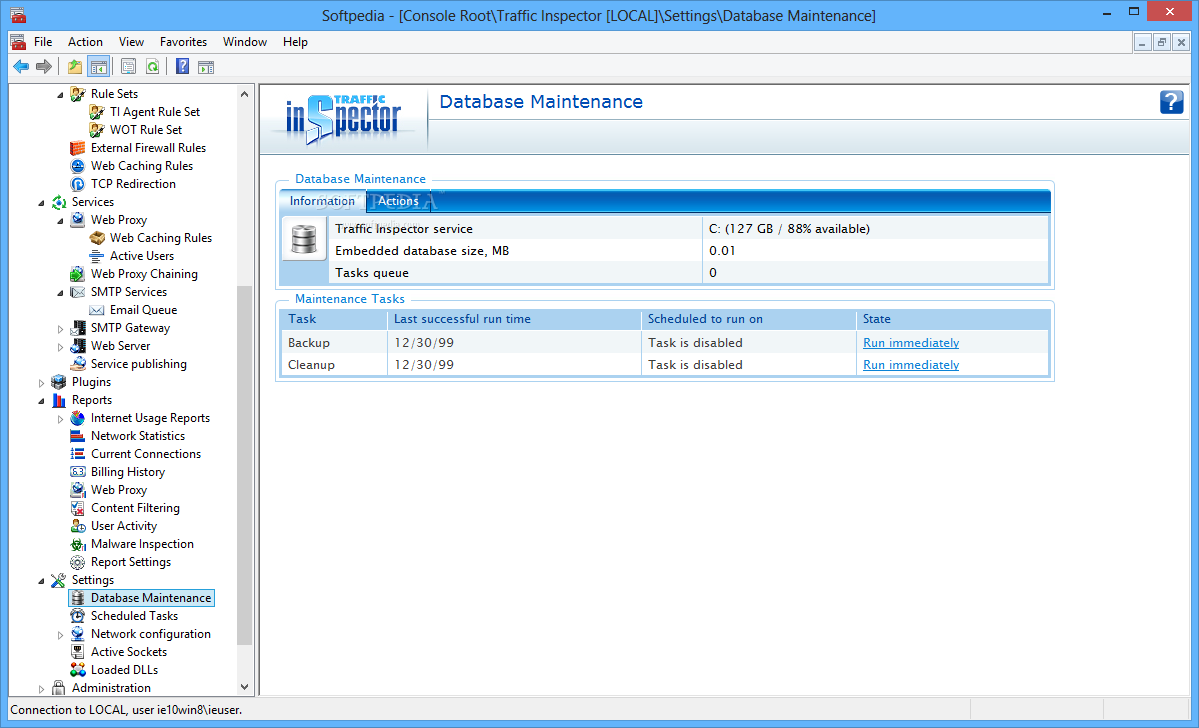Expand the Network configuration node
1199x728 pixels.
[60, 635]
